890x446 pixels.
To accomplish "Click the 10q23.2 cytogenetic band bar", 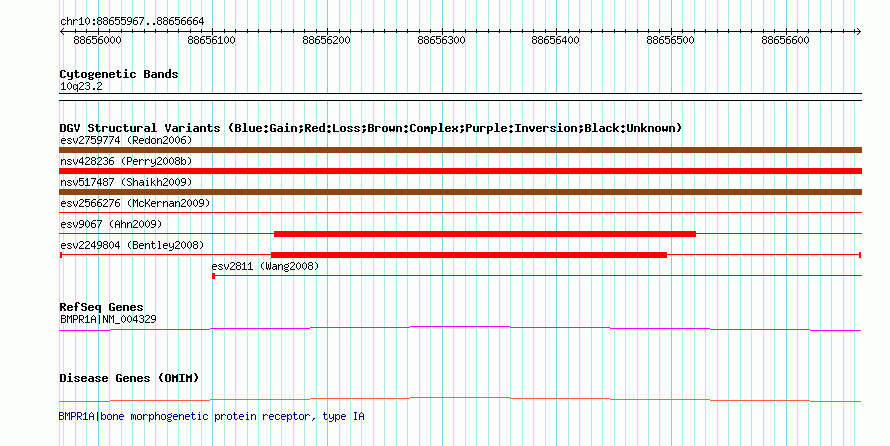I will point(460,97).
